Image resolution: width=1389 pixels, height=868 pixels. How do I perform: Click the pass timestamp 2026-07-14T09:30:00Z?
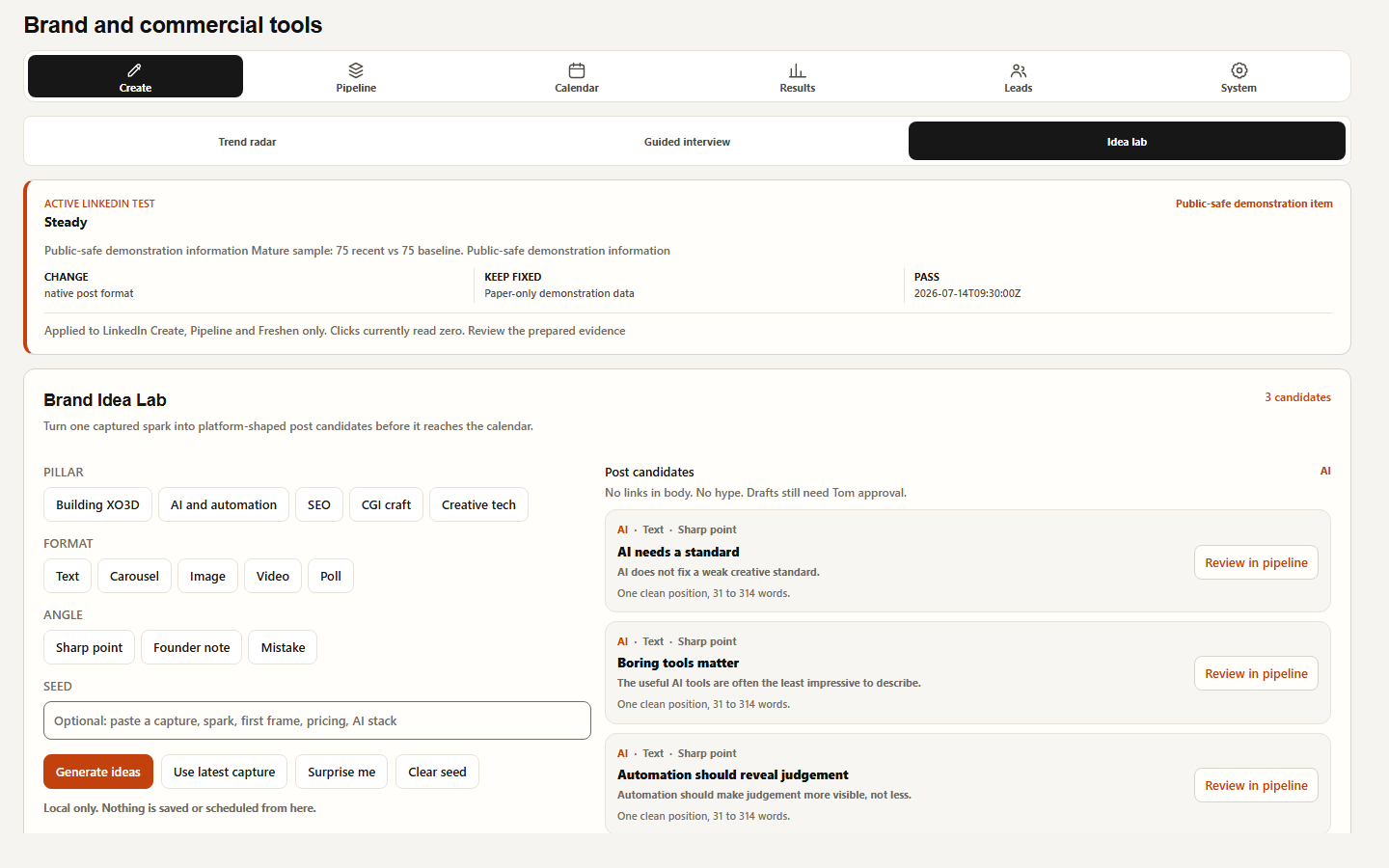967,293
